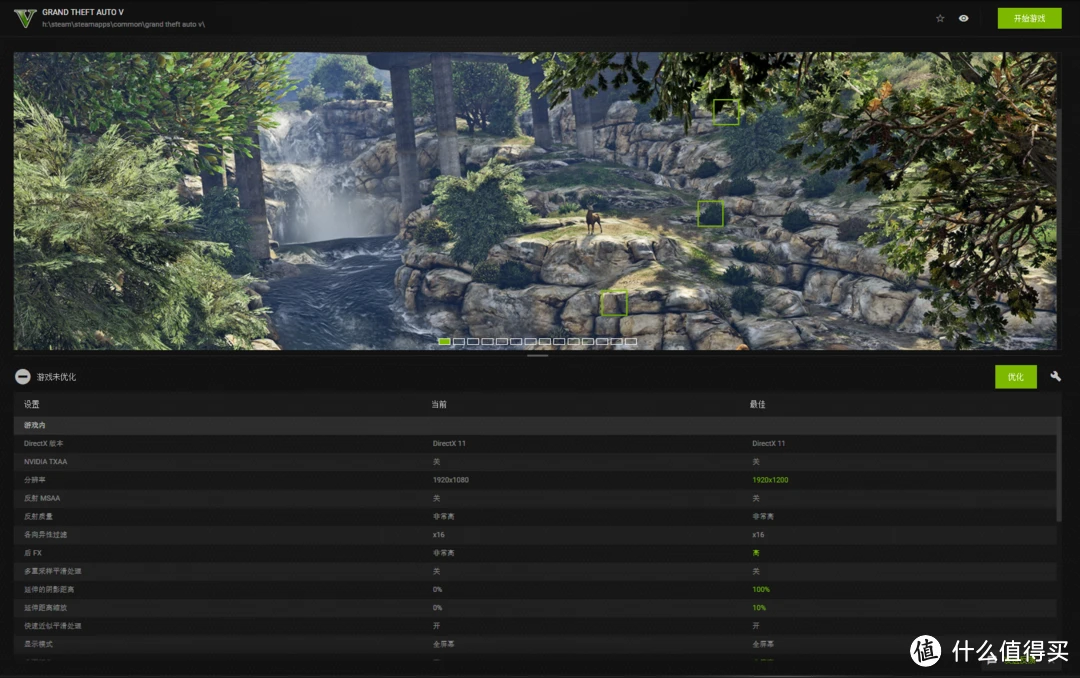Screen dimensions: 1080x678
Task: Click the green 优化 optimize button
Action: [1015, 377]
